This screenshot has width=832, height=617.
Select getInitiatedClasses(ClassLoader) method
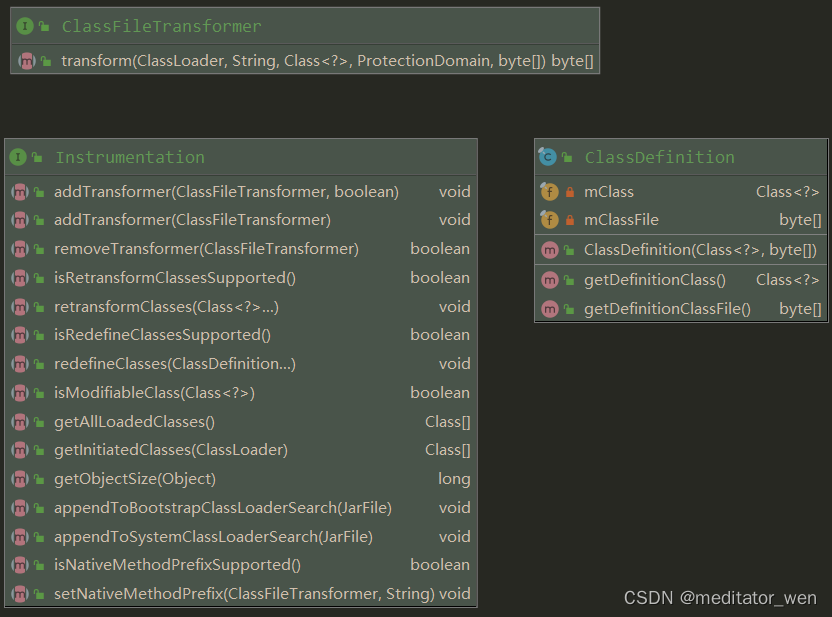171,450
